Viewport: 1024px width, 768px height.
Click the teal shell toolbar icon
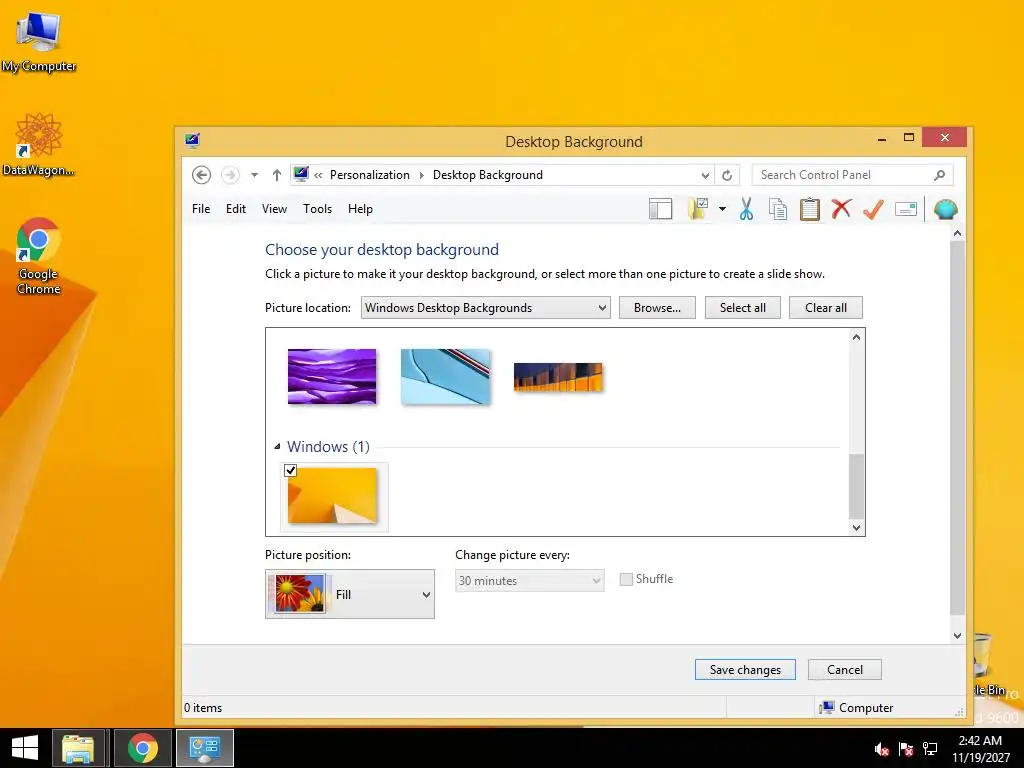point(945,209)
